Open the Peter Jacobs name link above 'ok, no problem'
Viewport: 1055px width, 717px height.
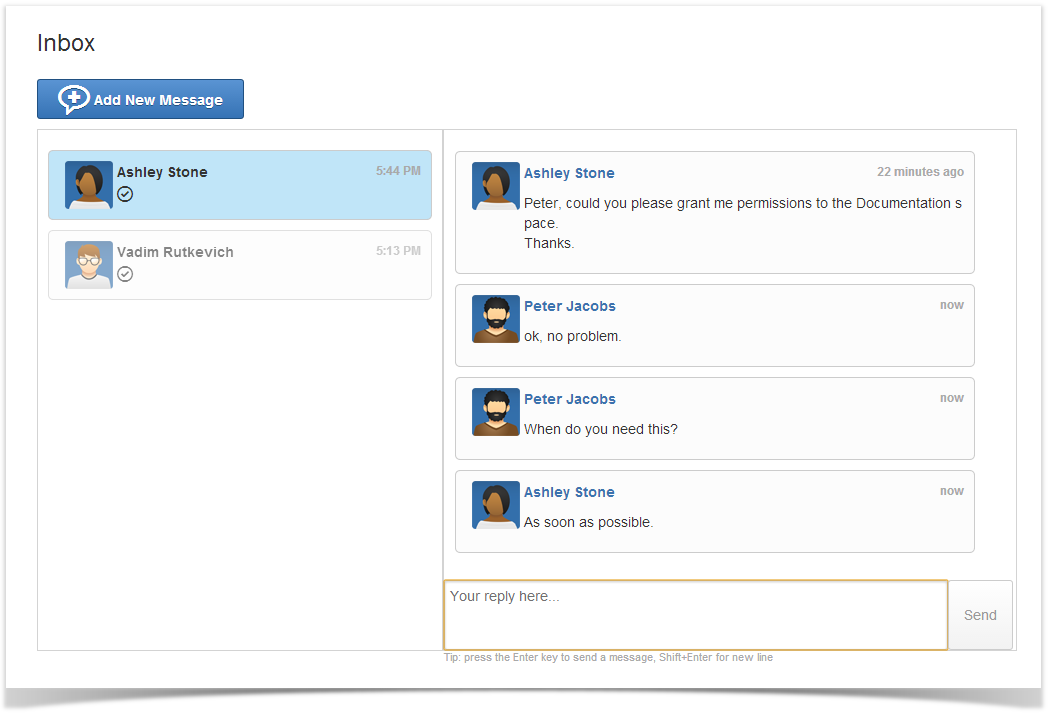coord(570,306)
